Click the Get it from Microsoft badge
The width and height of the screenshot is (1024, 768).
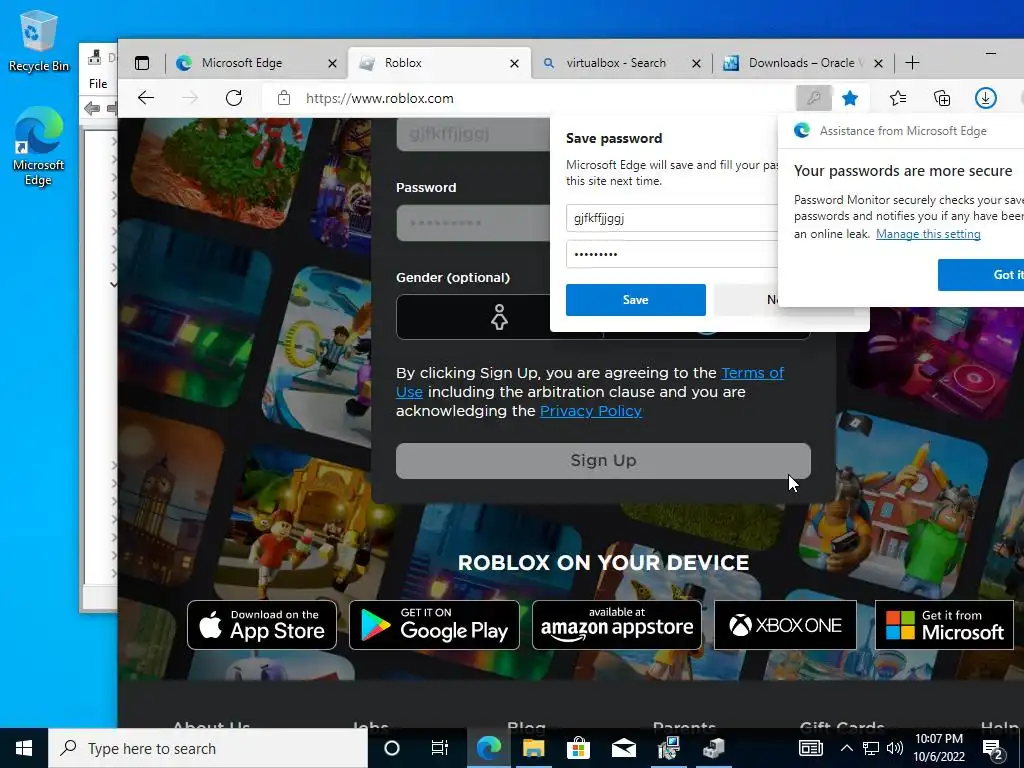pyautogui.click(x=944, y=625)
